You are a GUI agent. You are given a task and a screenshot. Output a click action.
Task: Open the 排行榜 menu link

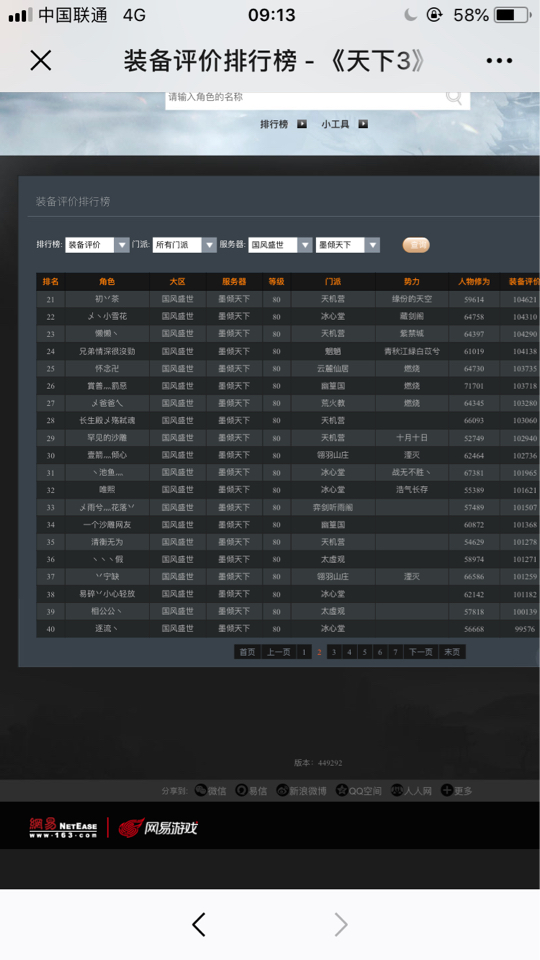point(274,124)
